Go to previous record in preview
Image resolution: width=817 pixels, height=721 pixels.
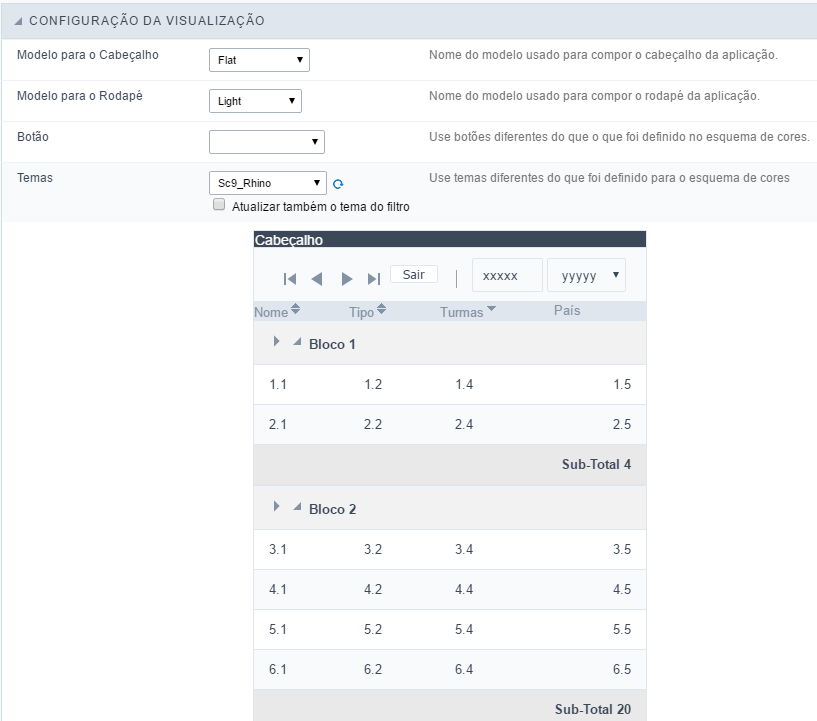[317, 279]
